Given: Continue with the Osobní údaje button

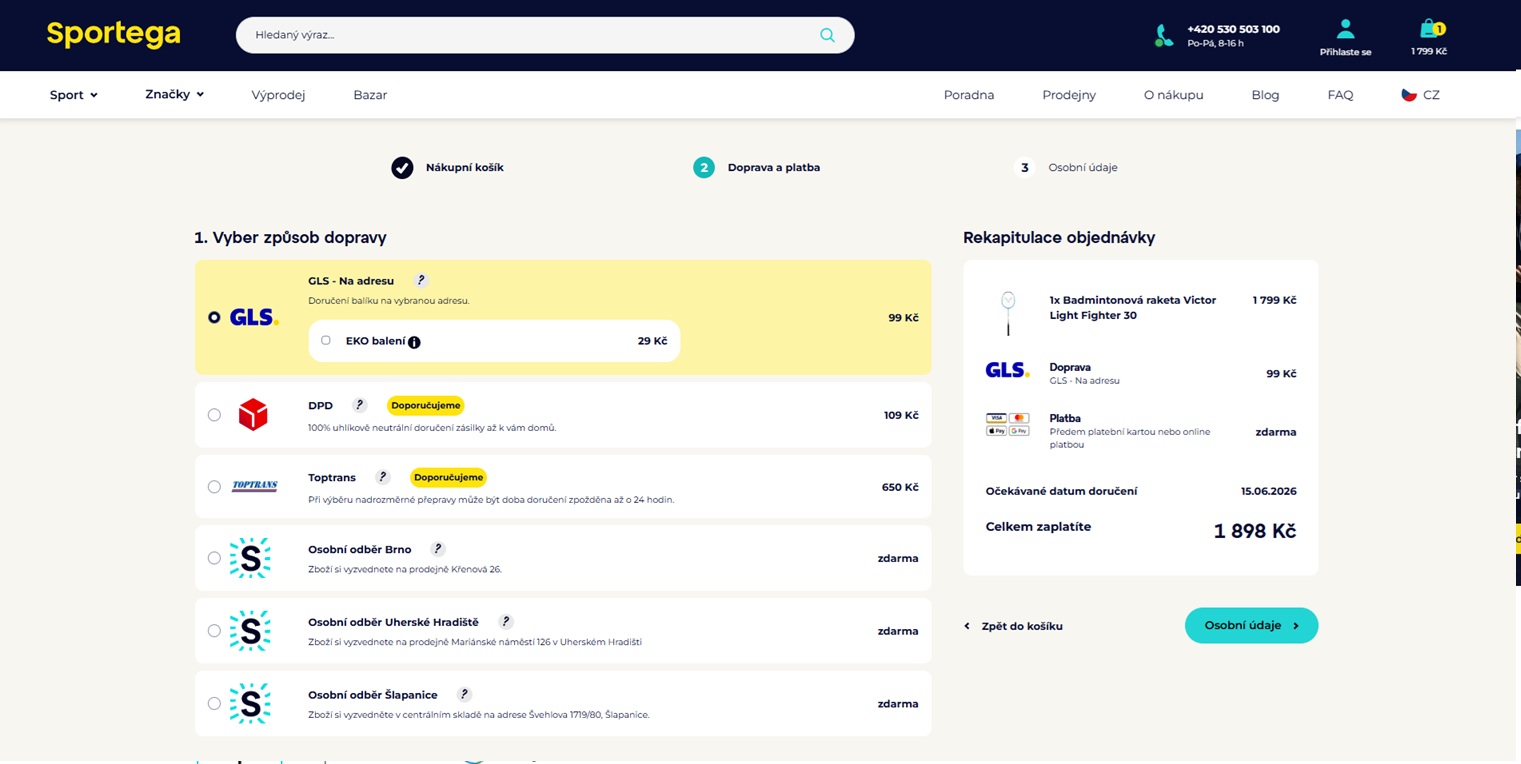Looking at the screenshot, I should [x=1251, y=625].
